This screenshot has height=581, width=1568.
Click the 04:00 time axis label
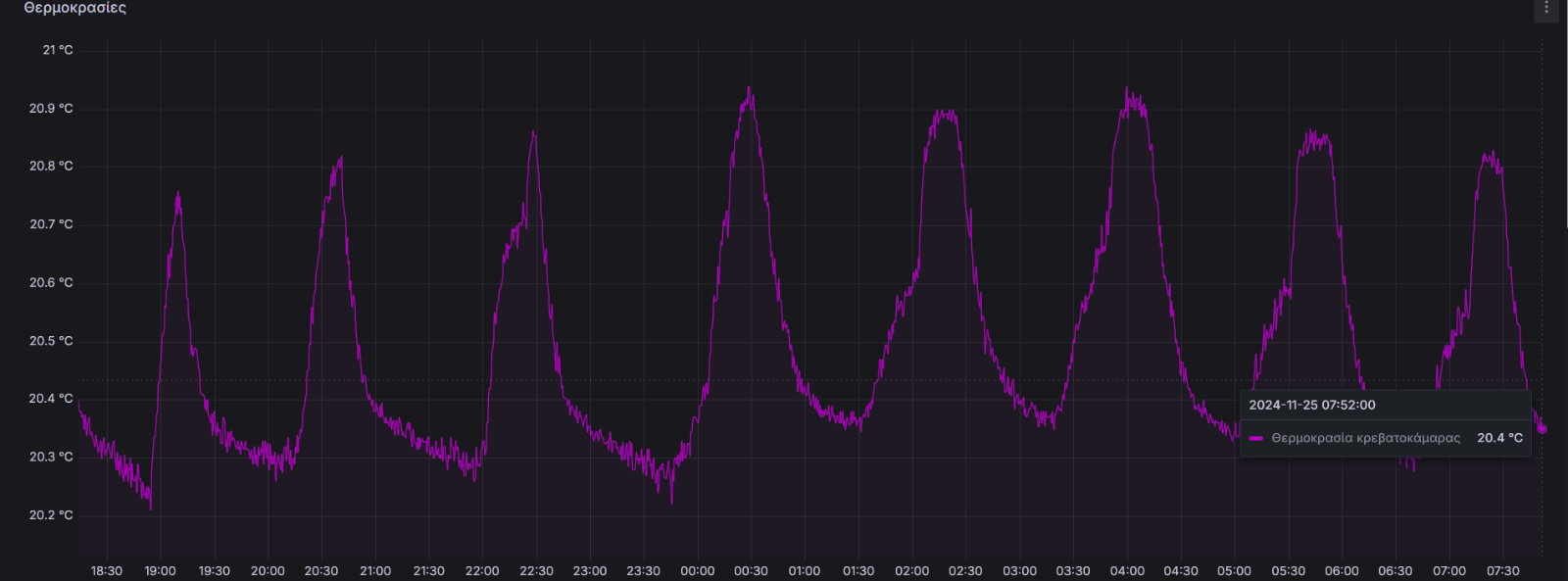1127,571
